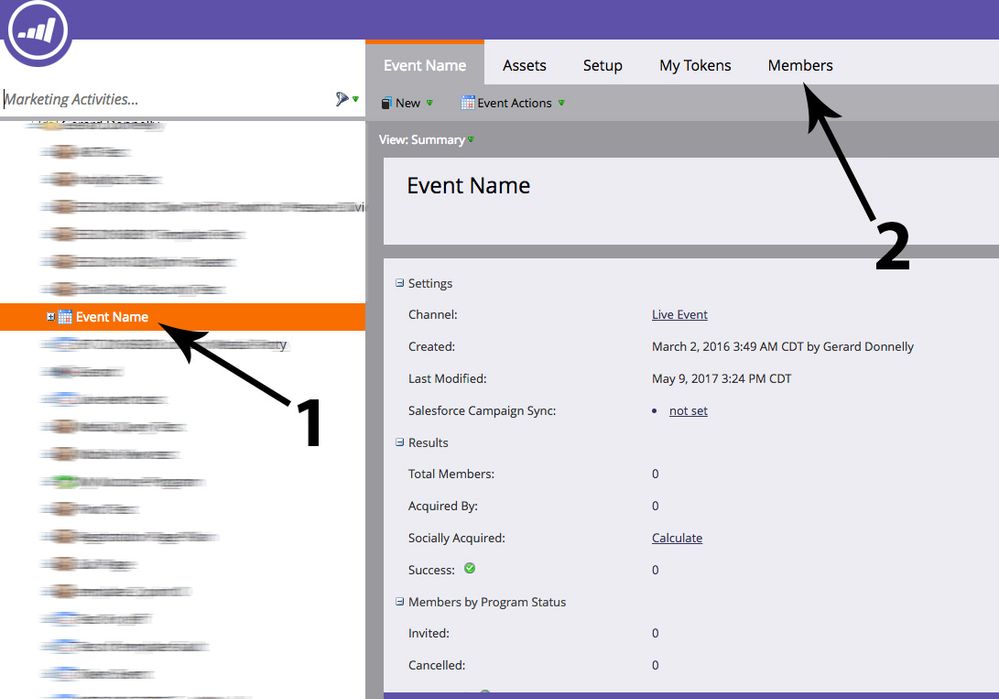Click the New icon in the toolbar
Viewport: 999px width, 699px height.
pos(387,103)
